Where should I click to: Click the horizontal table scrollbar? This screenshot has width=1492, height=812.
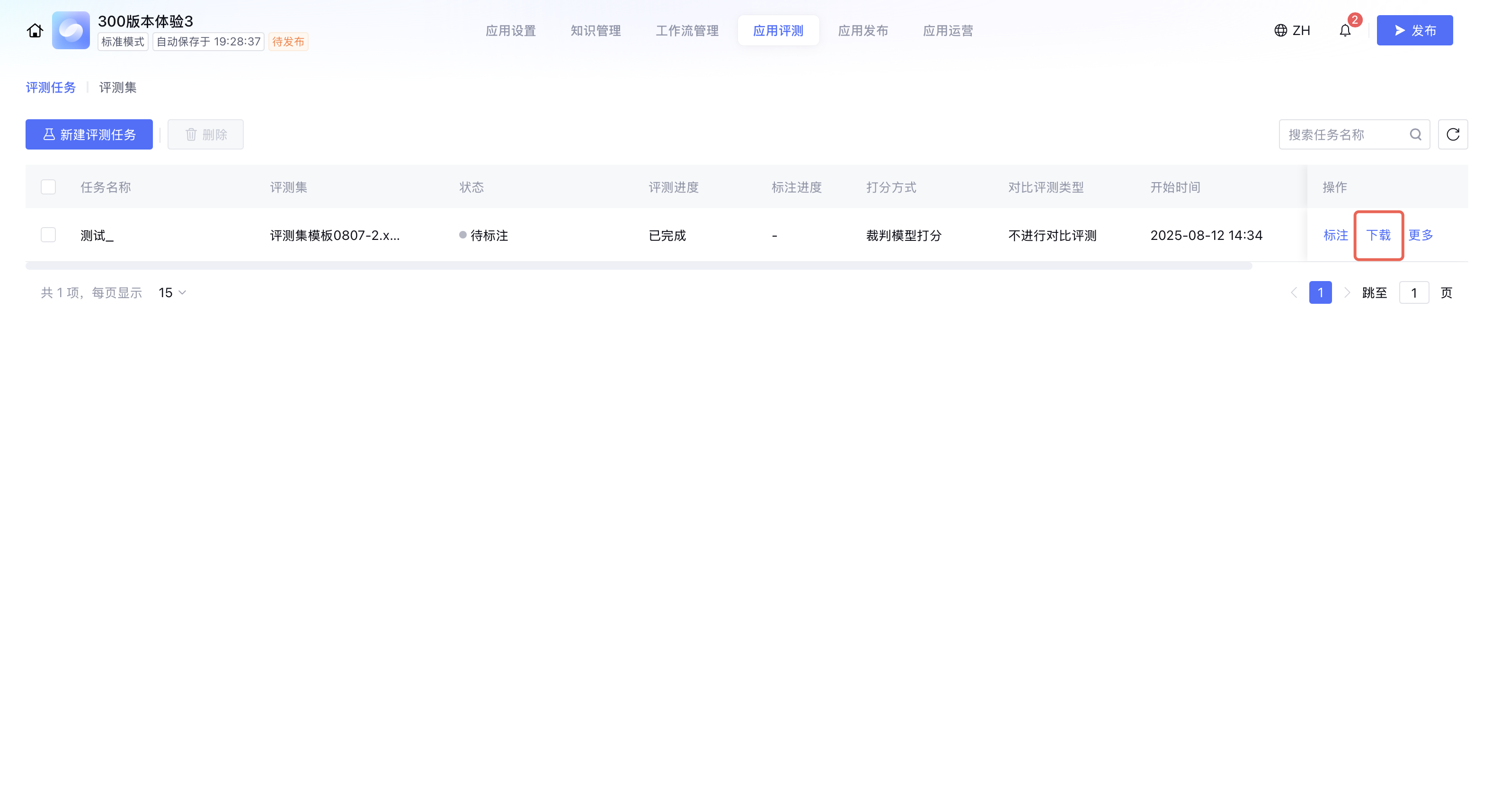pos(637,266)
